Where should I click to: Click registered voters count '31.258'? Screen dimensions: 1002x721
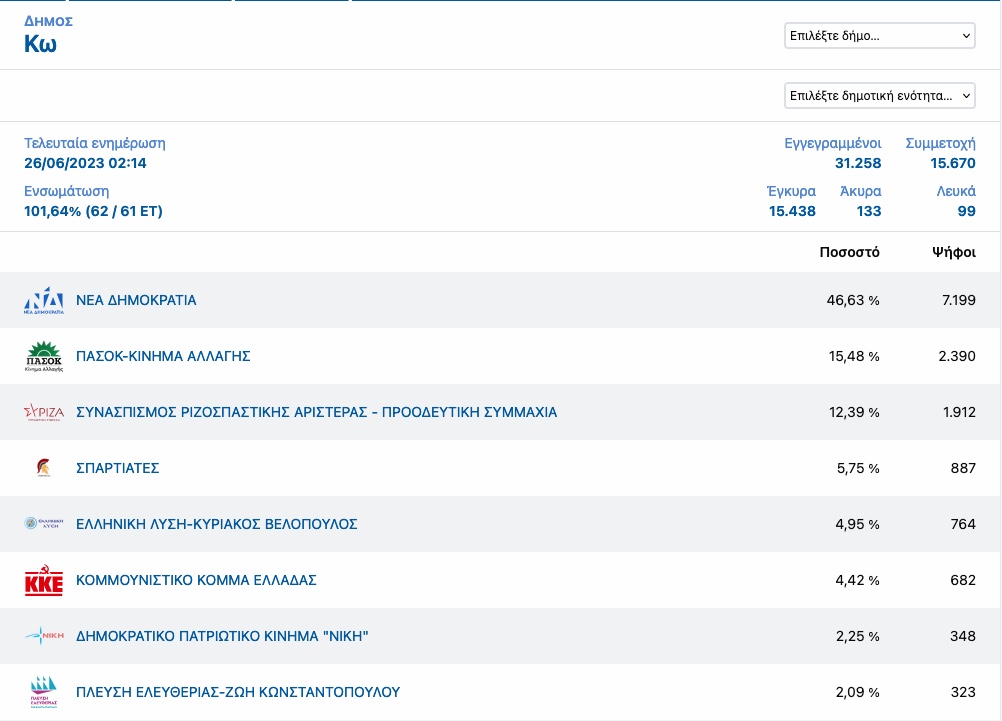[858, 163]
